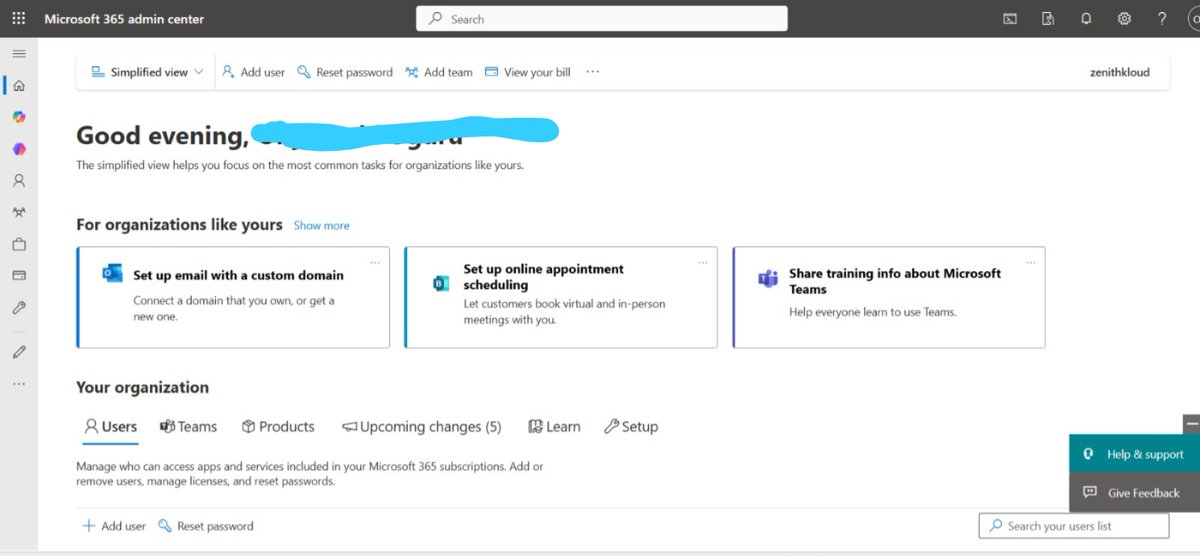Click Give Feedback button
This screenshot has width=1200, height=556.
coord(1134,493)
